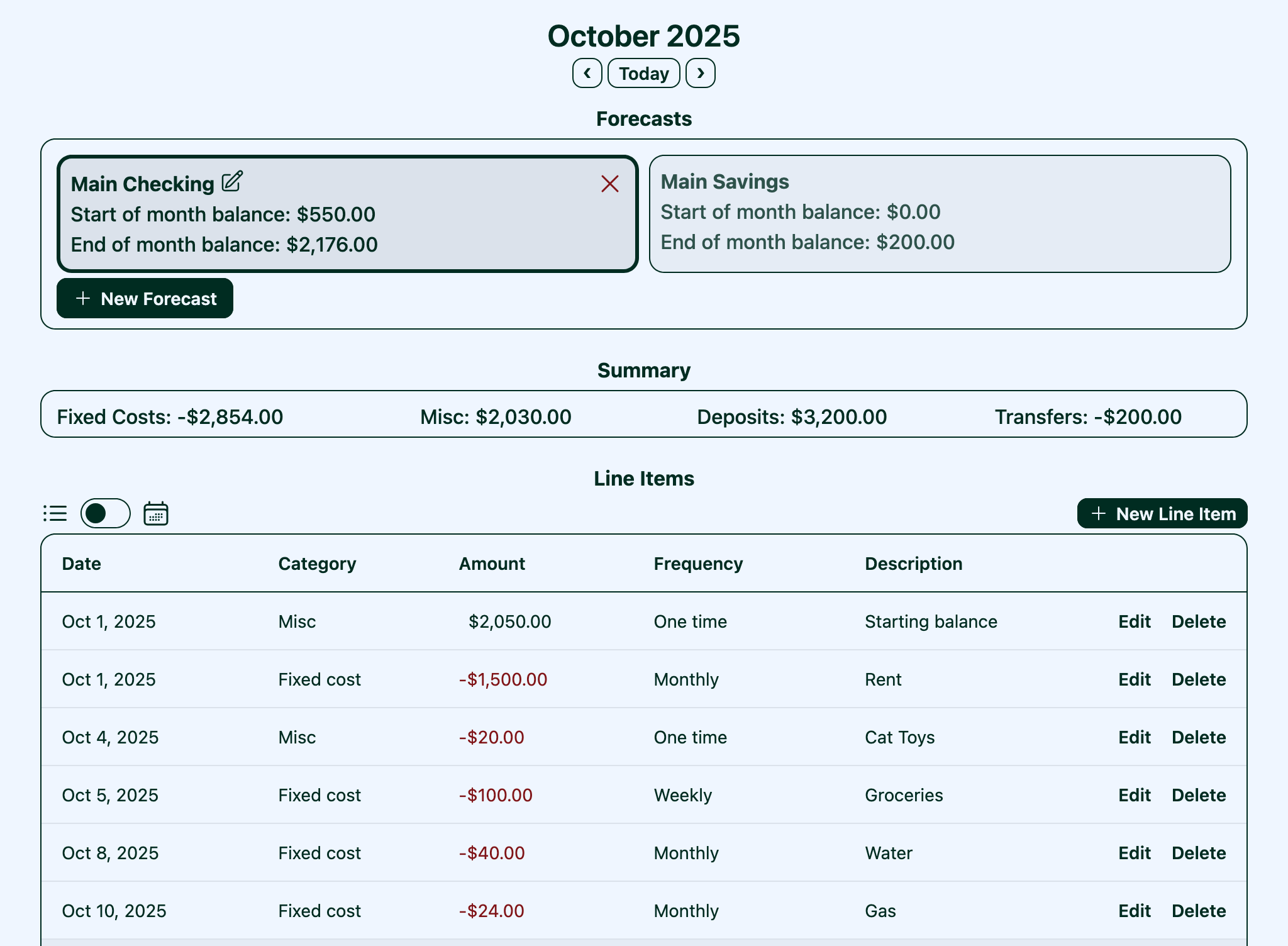Delete Main Checking forecast with red X

[x=609, y=184]
